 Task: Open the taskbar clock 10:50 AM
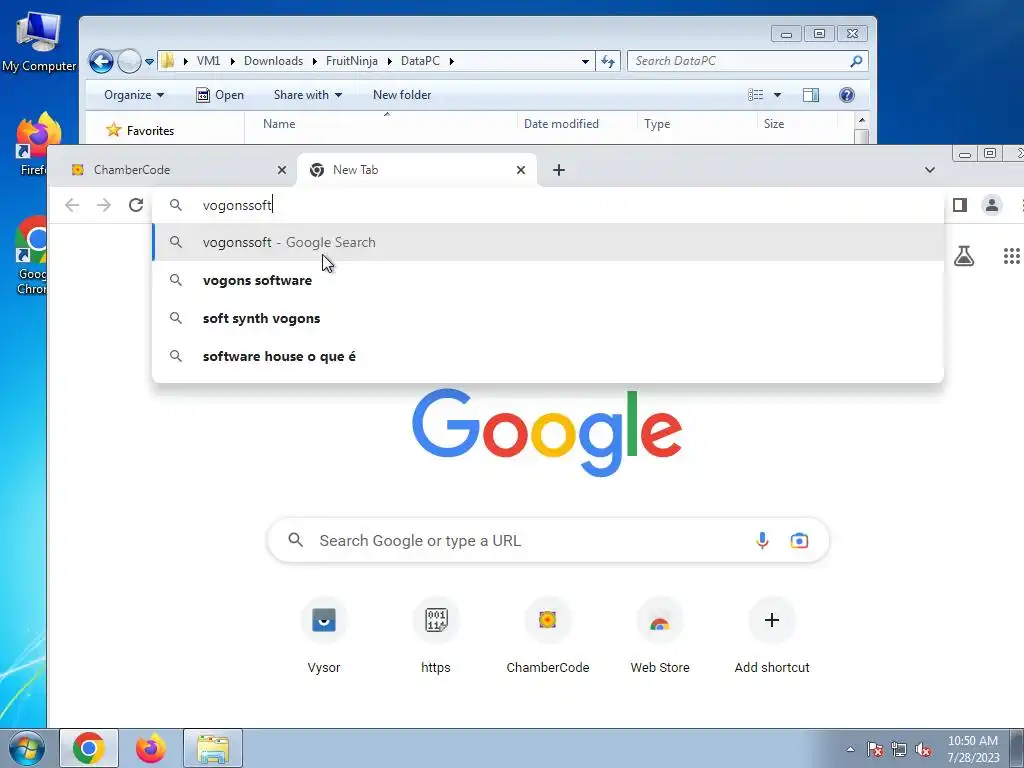(973, 749)
